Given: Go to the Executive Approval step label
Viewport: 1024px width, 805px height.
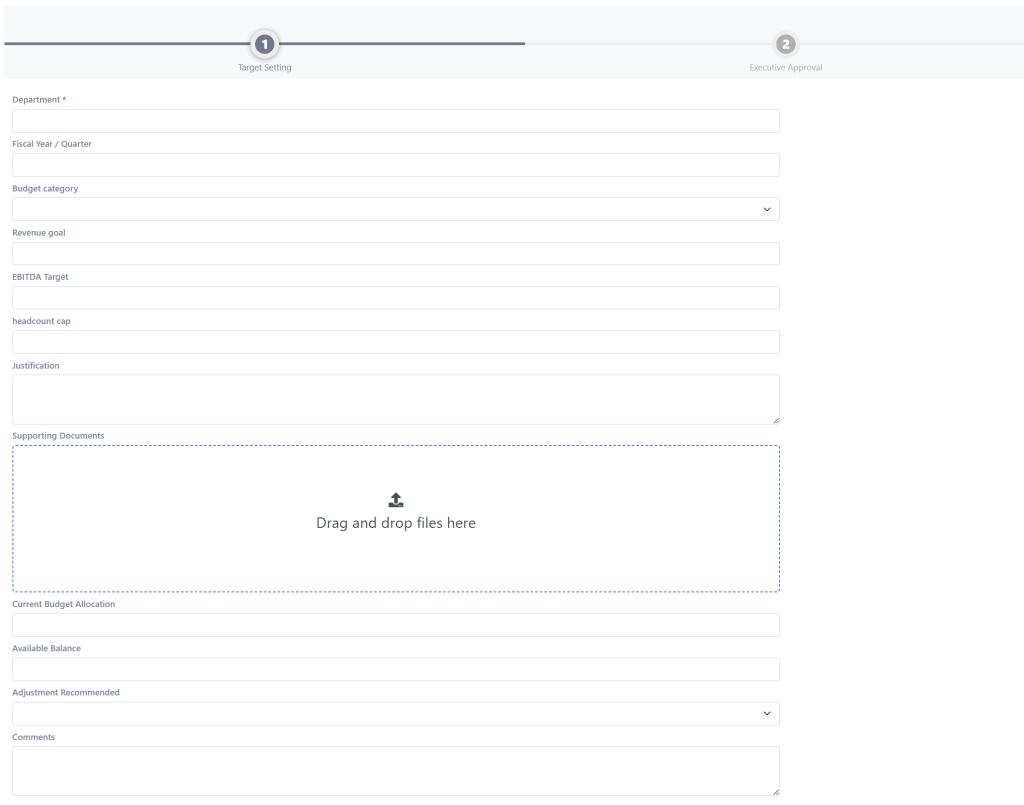Looking at the screenshot, I should [x=786, y=68].
